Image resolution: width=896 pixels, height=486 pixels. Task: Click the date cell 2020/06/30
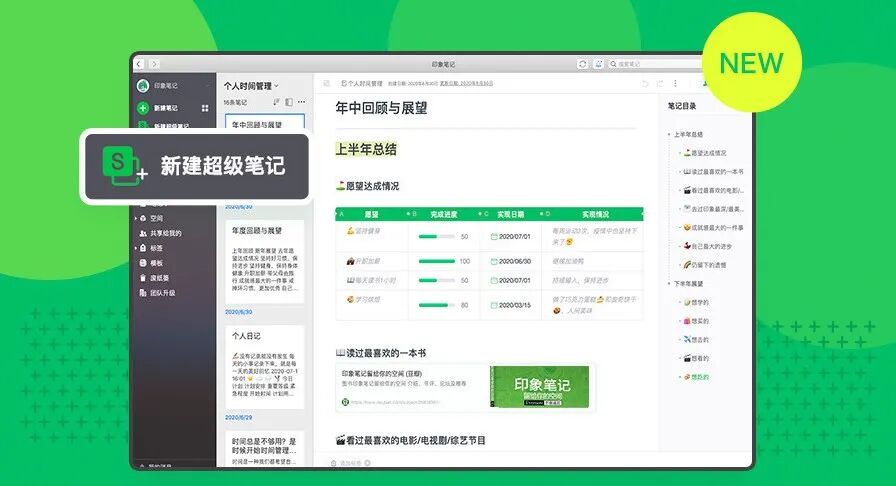click(x=515, y=261)
